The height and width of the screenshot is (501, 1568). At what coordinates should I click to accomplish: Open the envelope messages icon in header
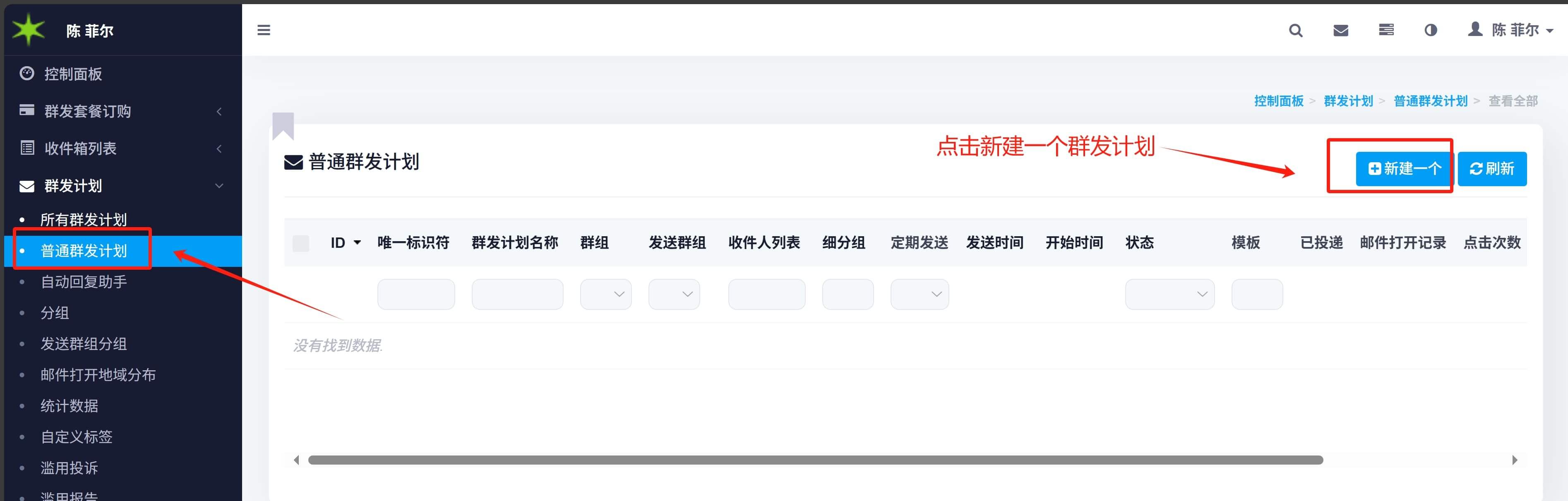click(x=1340, y=31)
